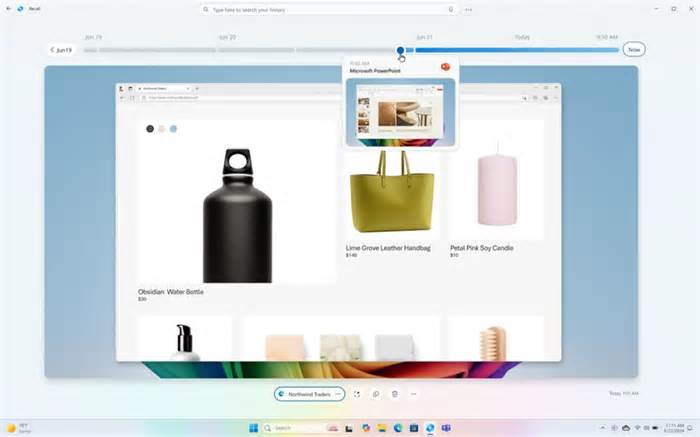Click the Wi-Fi icon in system tray
Screen dimensions: 700x437
tap(638, 428)
